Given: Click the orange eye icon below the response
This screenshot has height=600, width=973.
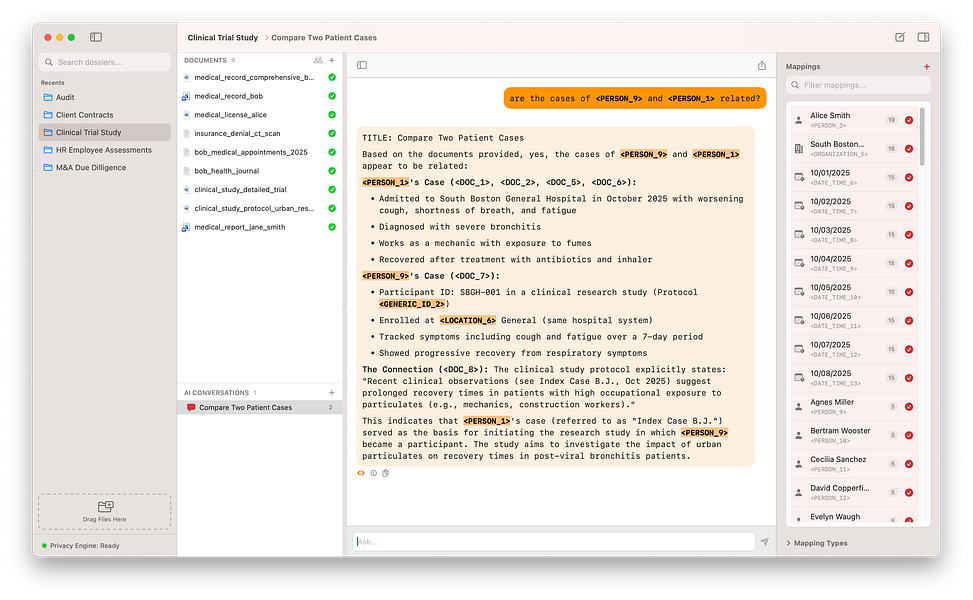Looking at the screenshot, I should (361, 473).
